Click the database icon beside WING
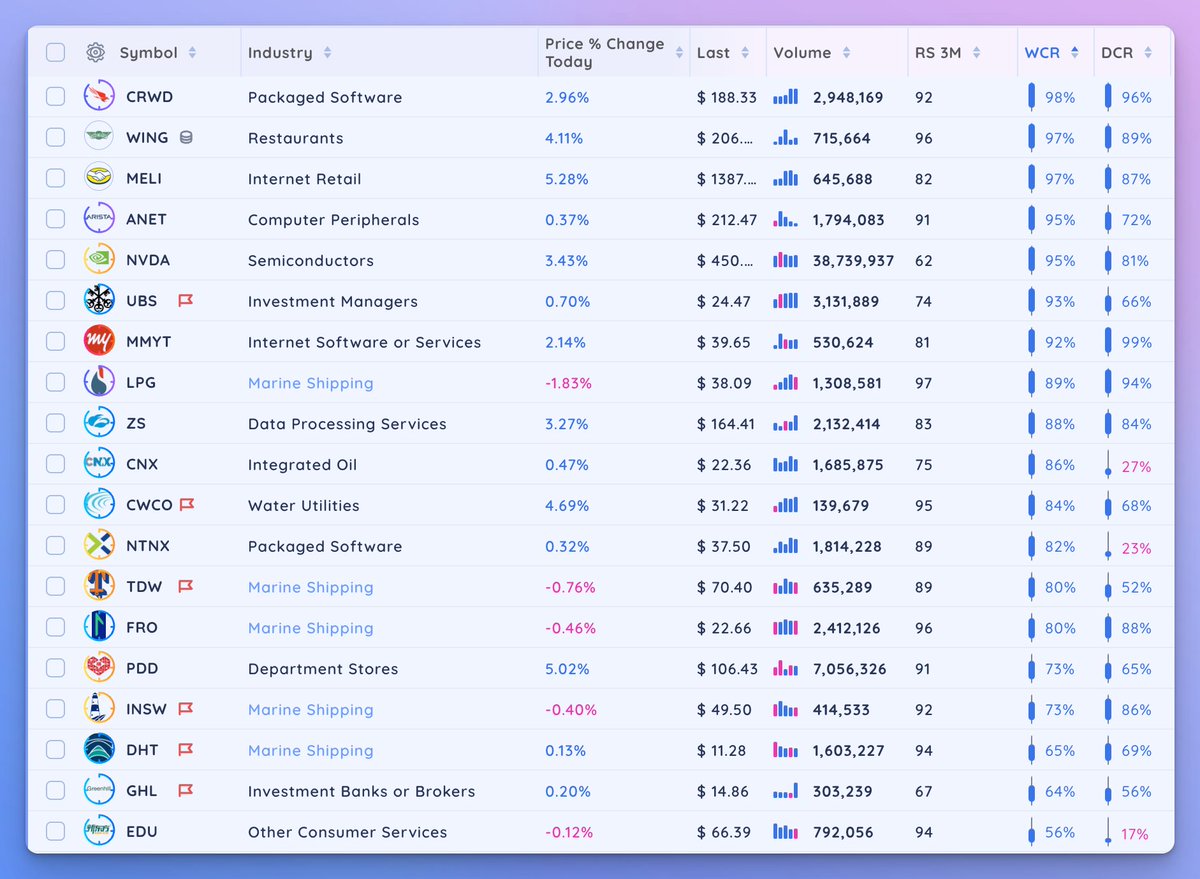This screenshot has width=1200, height=879. click(x=186, y=138)
